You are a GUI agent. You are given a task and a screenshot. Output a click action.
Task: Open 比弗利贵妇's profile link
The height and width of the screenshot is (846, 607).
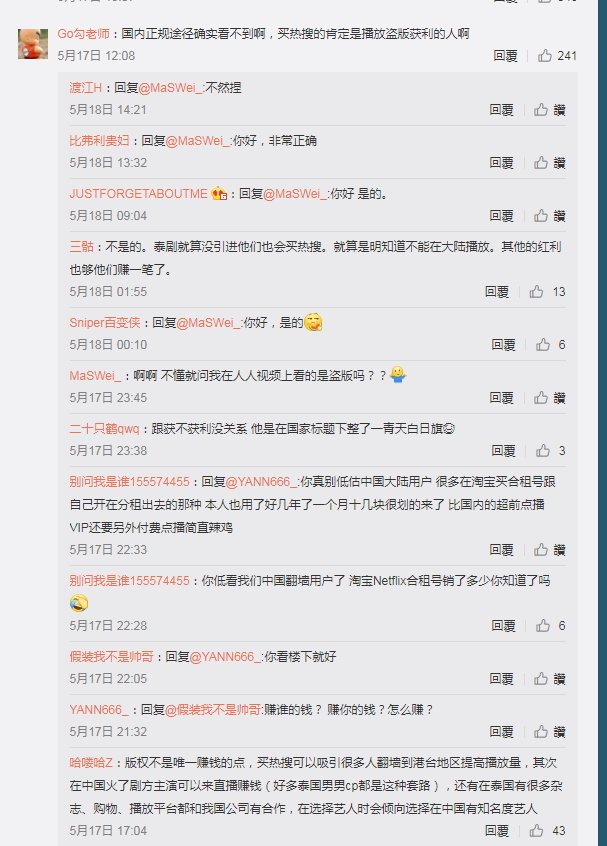(x=99, y=141)
